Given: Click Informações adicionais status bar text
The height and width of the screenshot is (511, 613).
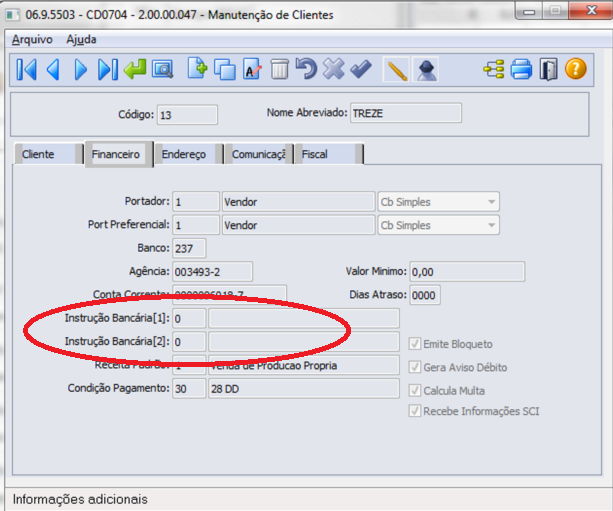Looking at the screenshot, I should (x=80, y=499).
